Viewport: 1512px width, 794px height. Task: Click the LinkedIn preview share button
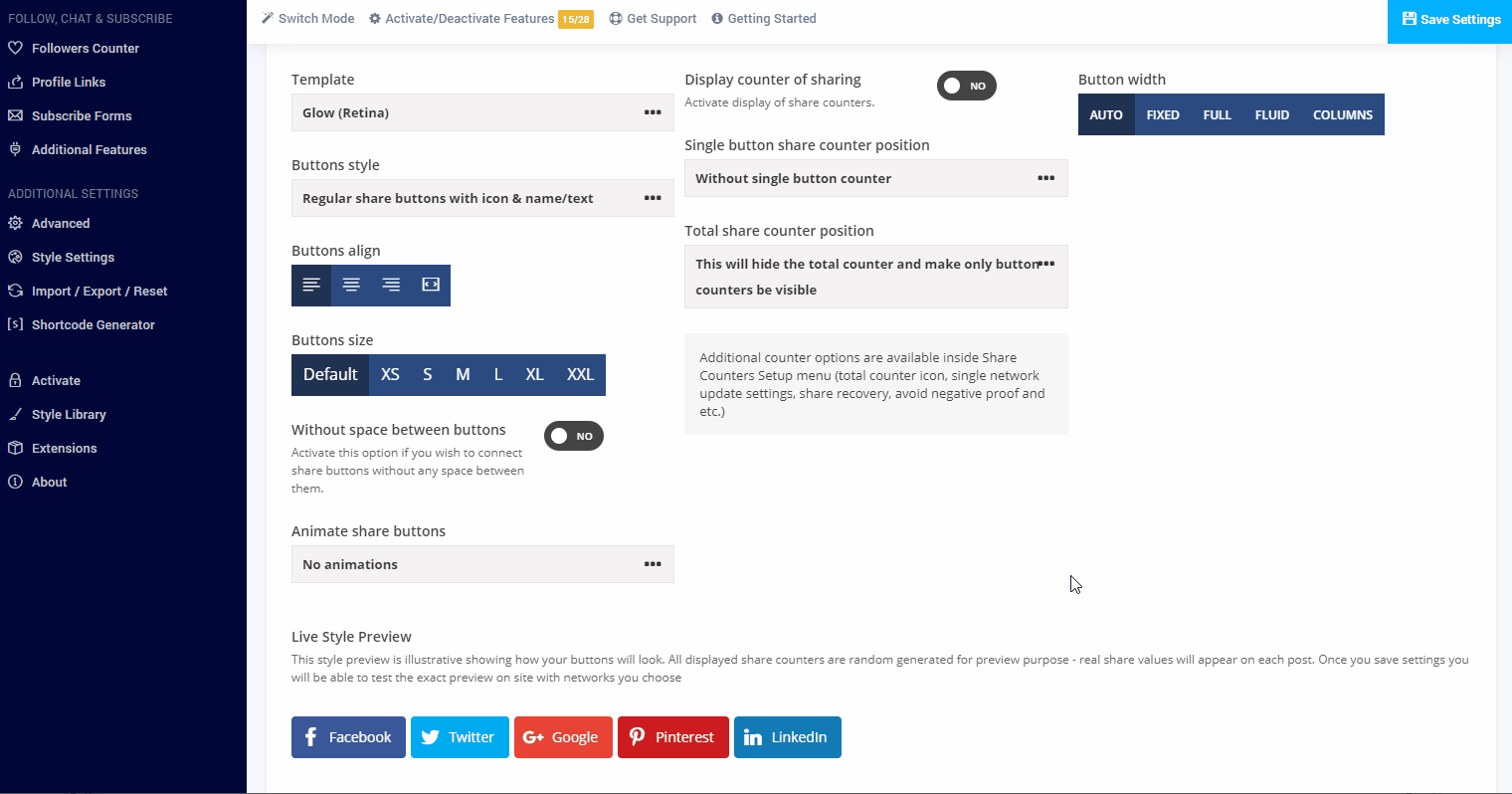787,737
